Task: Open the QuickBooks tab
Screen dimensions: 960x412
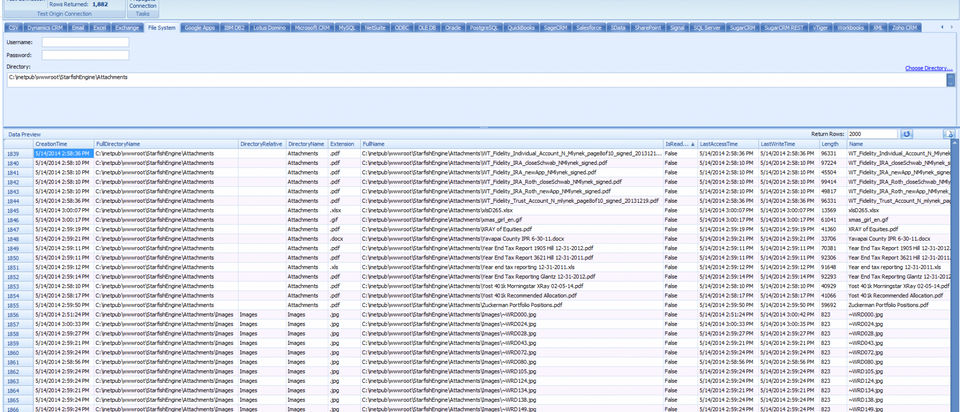Action: pyautogui.click(x=522, y=28)
